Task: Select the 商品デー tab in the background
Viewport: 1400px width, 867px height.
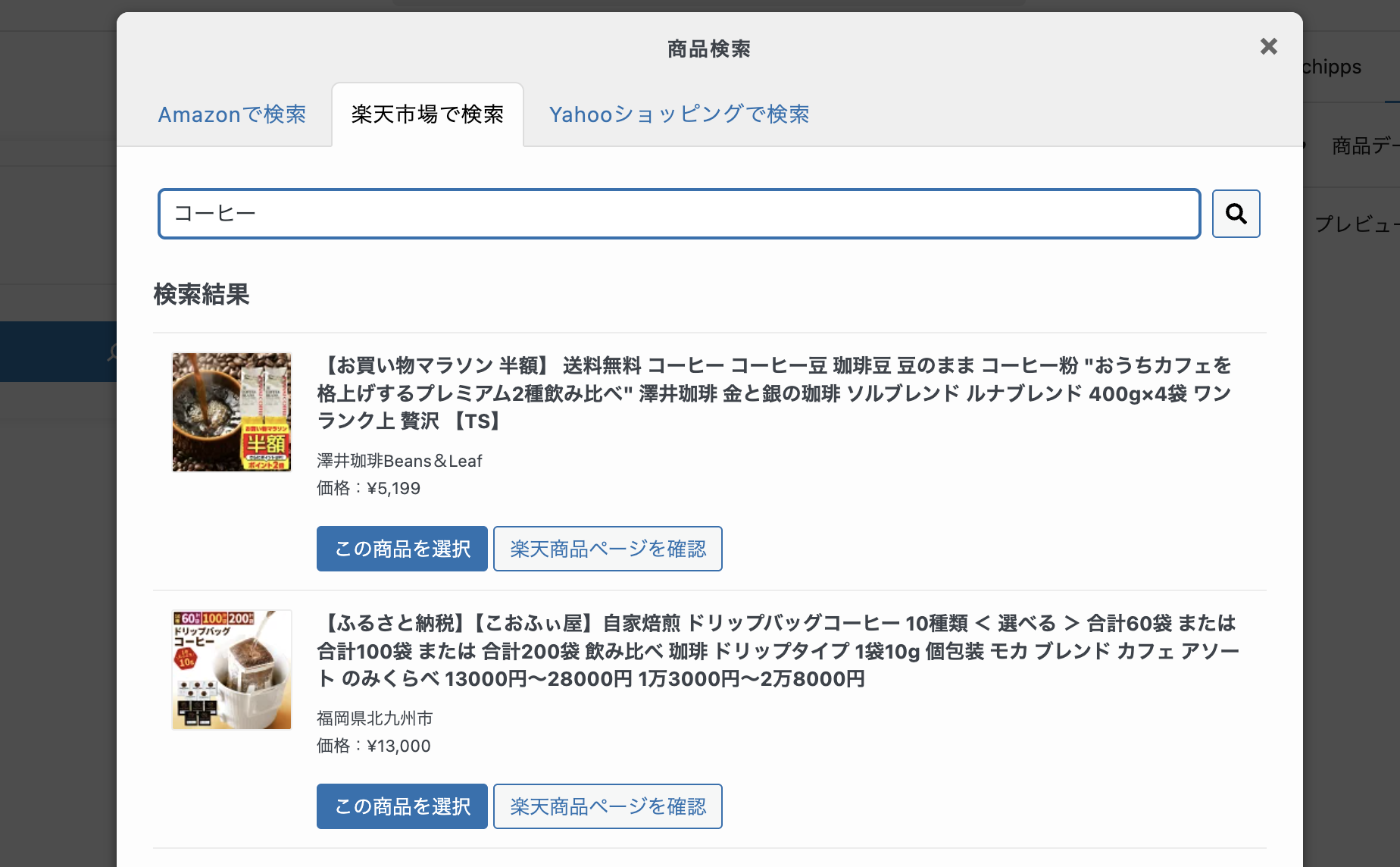Action: pos(1364,146)
